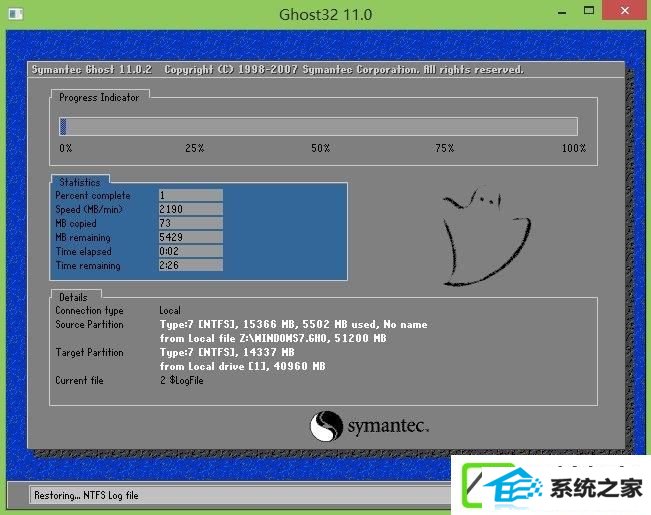Click the Symantec Ghost 11.0.2 copyright header
651x515 pixels.
(278, 69)
